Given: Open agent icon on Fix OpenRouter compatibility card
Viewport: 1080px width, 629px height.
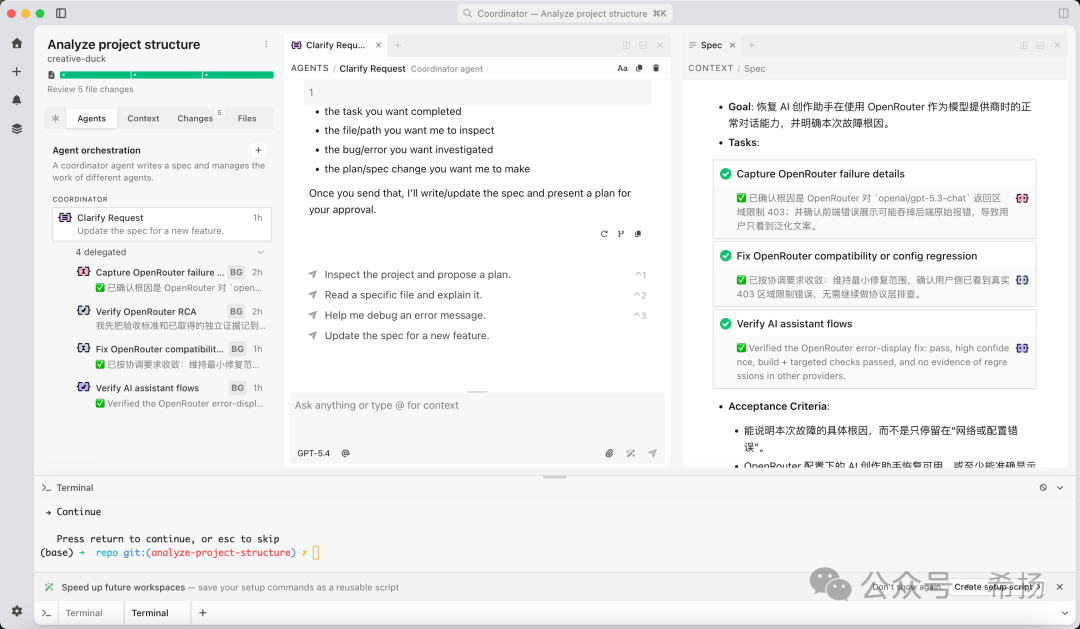Looking at the screenshot, I should [x=1022, y=280].
